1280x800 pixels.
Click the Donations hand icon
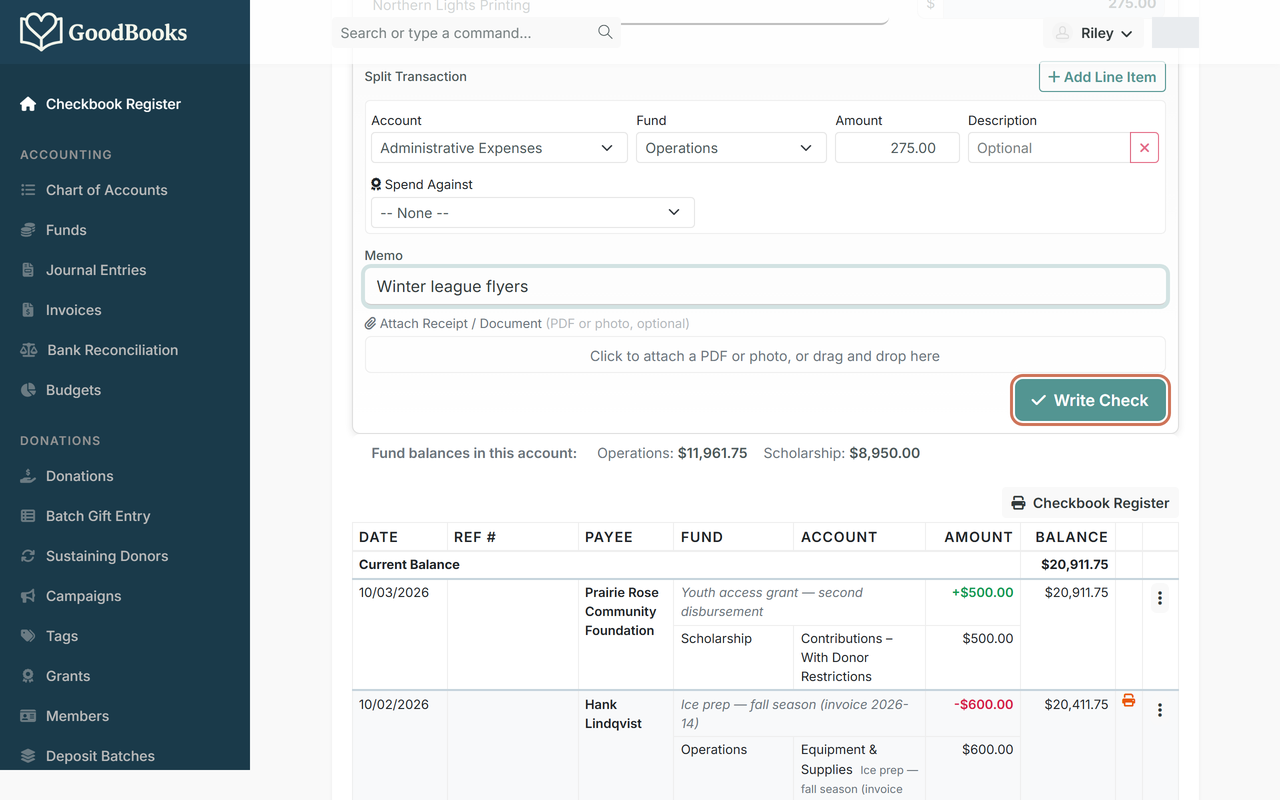pos(28,476)
